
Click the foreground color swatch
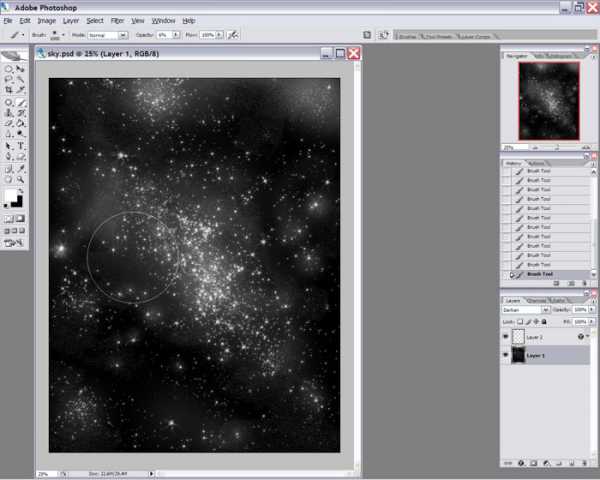(x=11, y=196)
